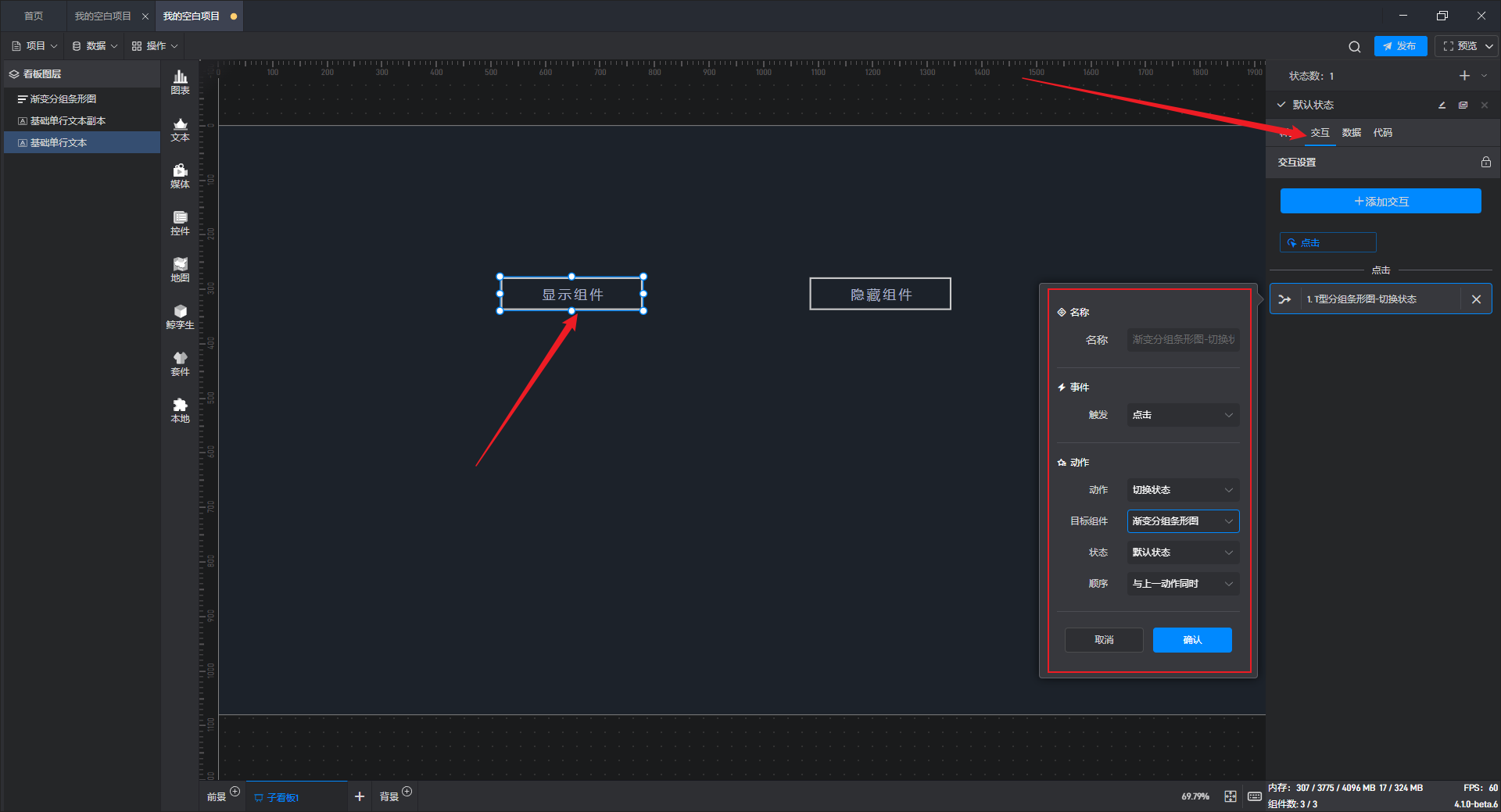Click the fit-to-screen icon in status bar
The width and height of the screenshot is (1501, 812).
1231,796
